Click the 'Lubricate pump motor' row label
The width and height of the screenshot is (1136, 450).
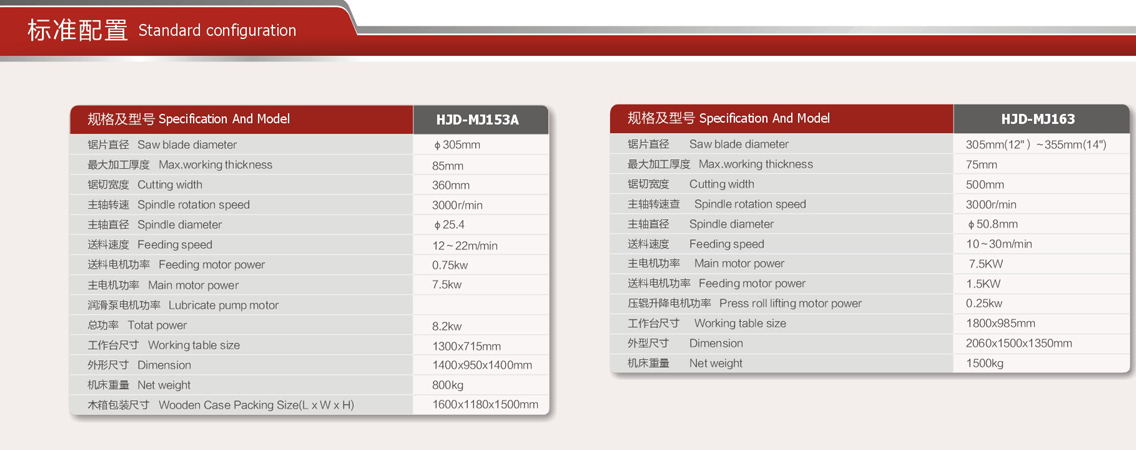tap(223, 306)
